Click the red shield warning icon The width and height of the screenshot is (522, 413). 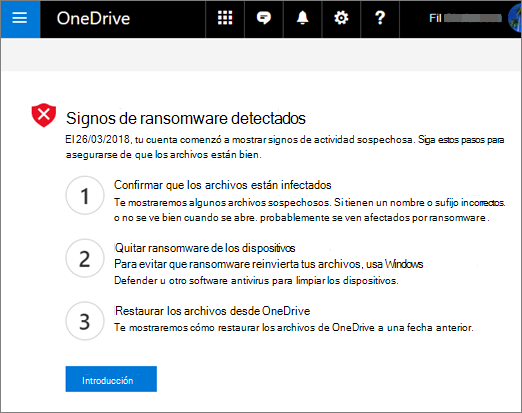(44, 115)
